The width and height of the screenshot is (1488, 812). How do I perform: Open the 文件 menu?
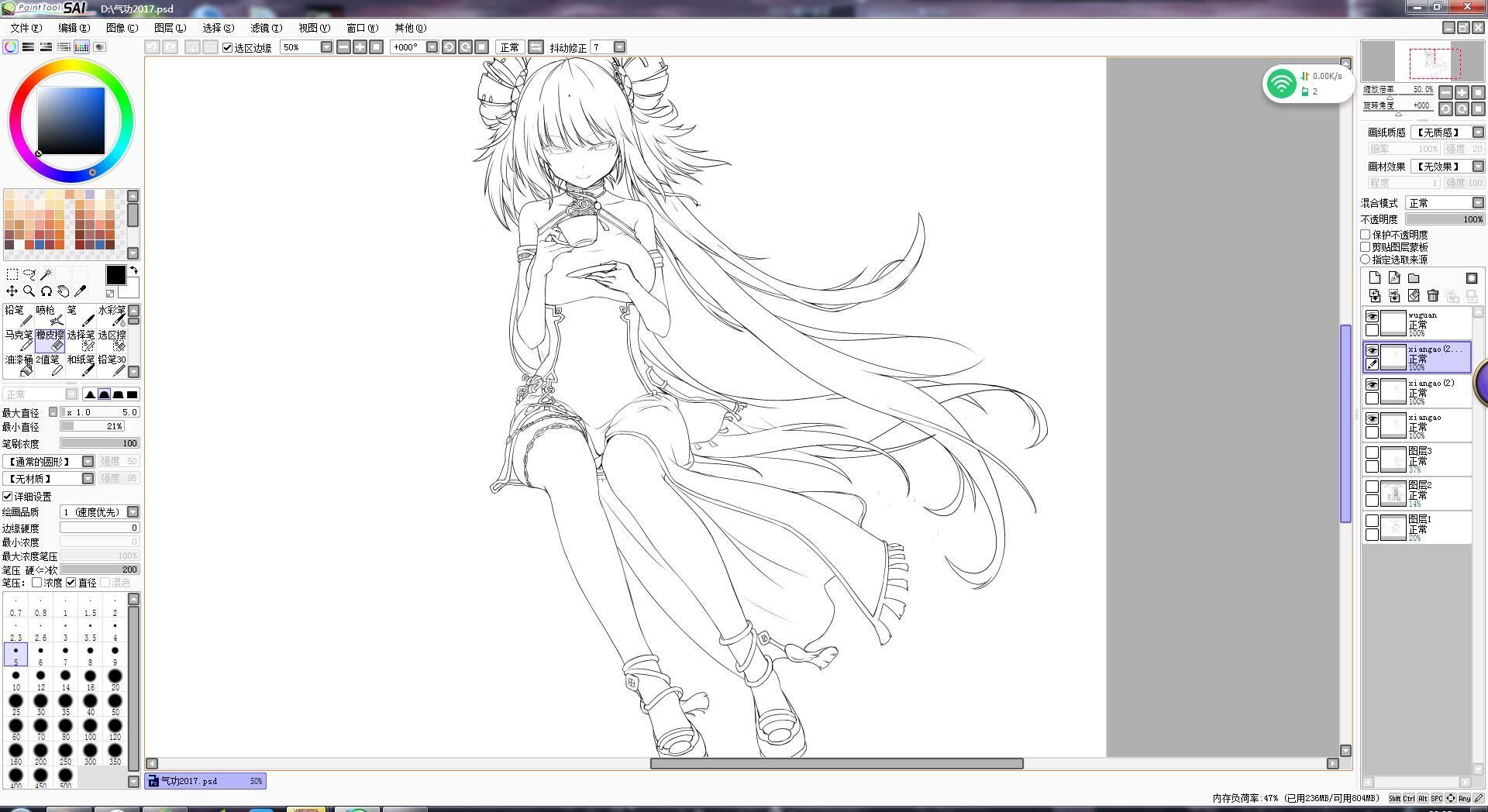pyautogui.click(x=26, y=28)
